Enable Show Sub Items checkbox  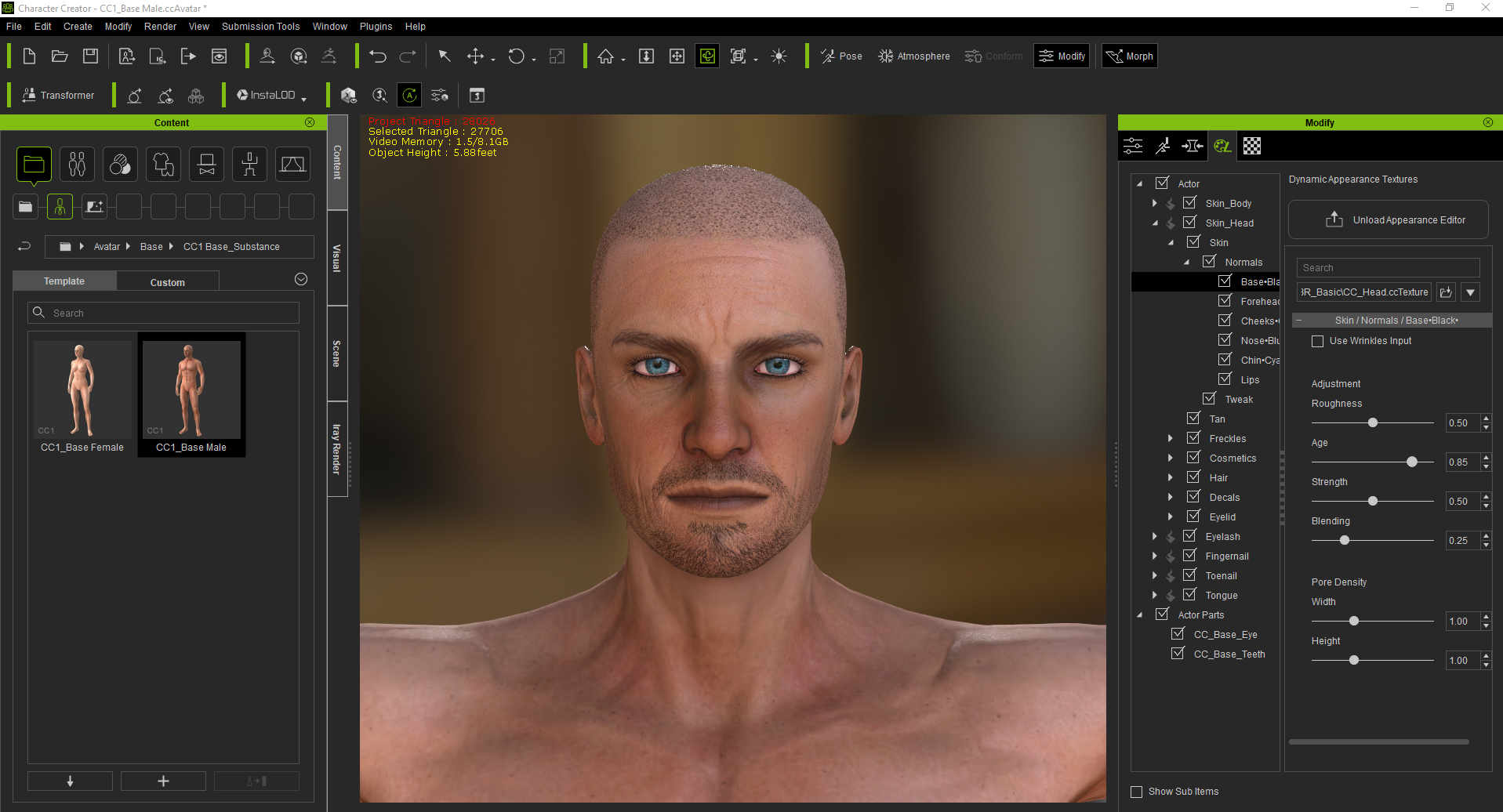point(1136,792)
